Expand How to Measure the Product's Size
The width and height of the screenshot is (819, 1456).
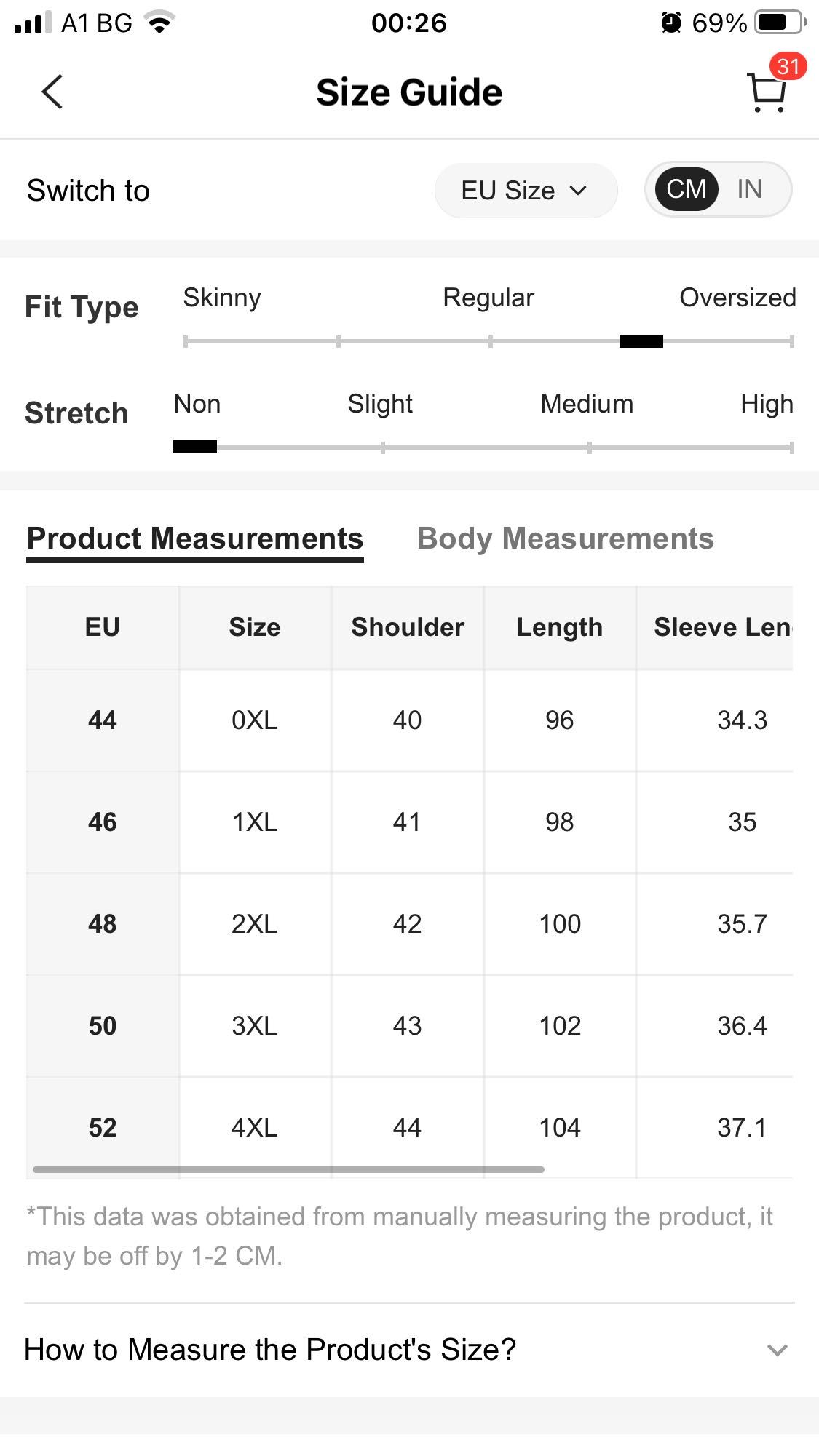point(409,1350)
